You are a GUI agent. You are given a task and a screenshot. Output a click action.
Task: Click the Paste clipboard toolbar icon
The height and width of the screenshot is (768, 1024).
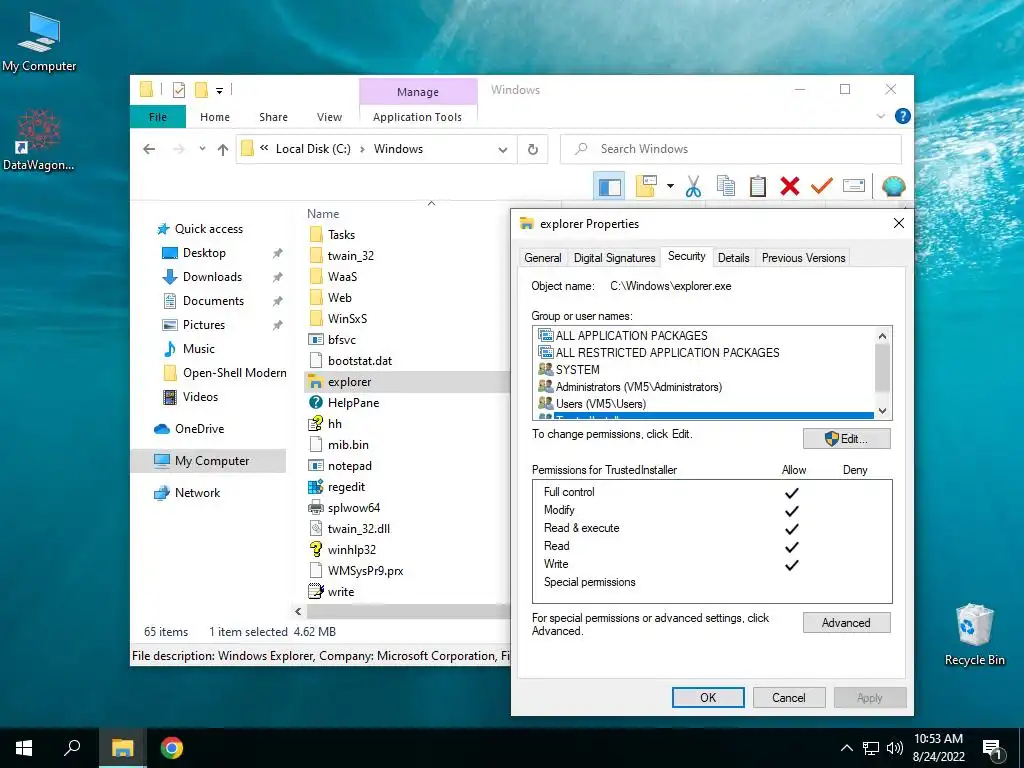point(758,186)
